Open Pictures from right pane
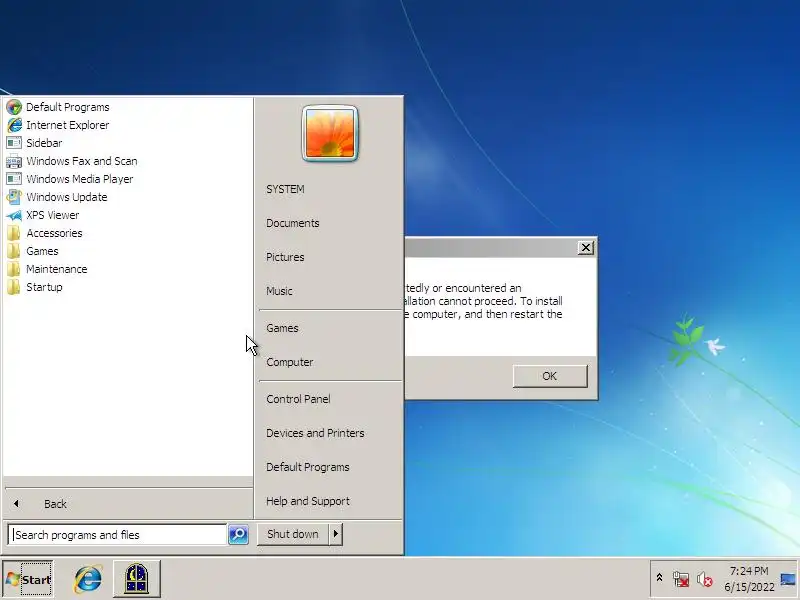 click(285, 257)
